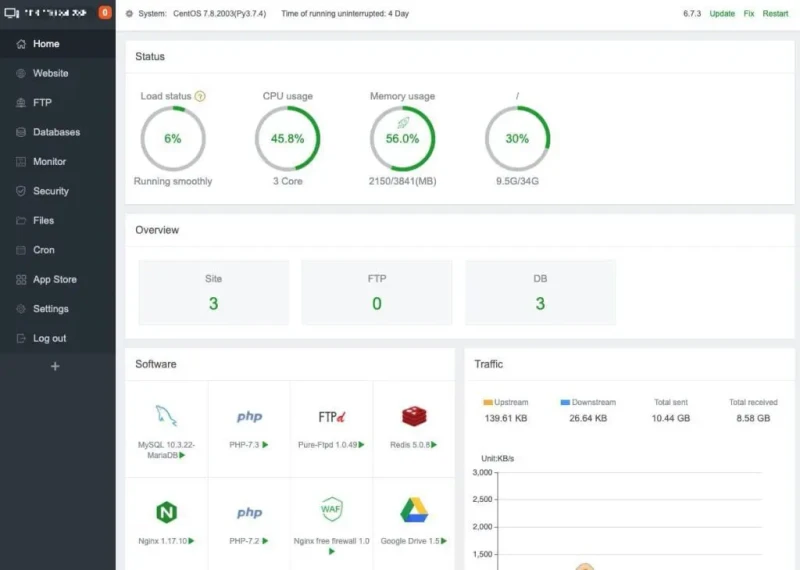Image resolution: width=800 pixels, height=570 pixels.
Task: Click the Total received 8.58 GB value
Action: coord(753,418)
